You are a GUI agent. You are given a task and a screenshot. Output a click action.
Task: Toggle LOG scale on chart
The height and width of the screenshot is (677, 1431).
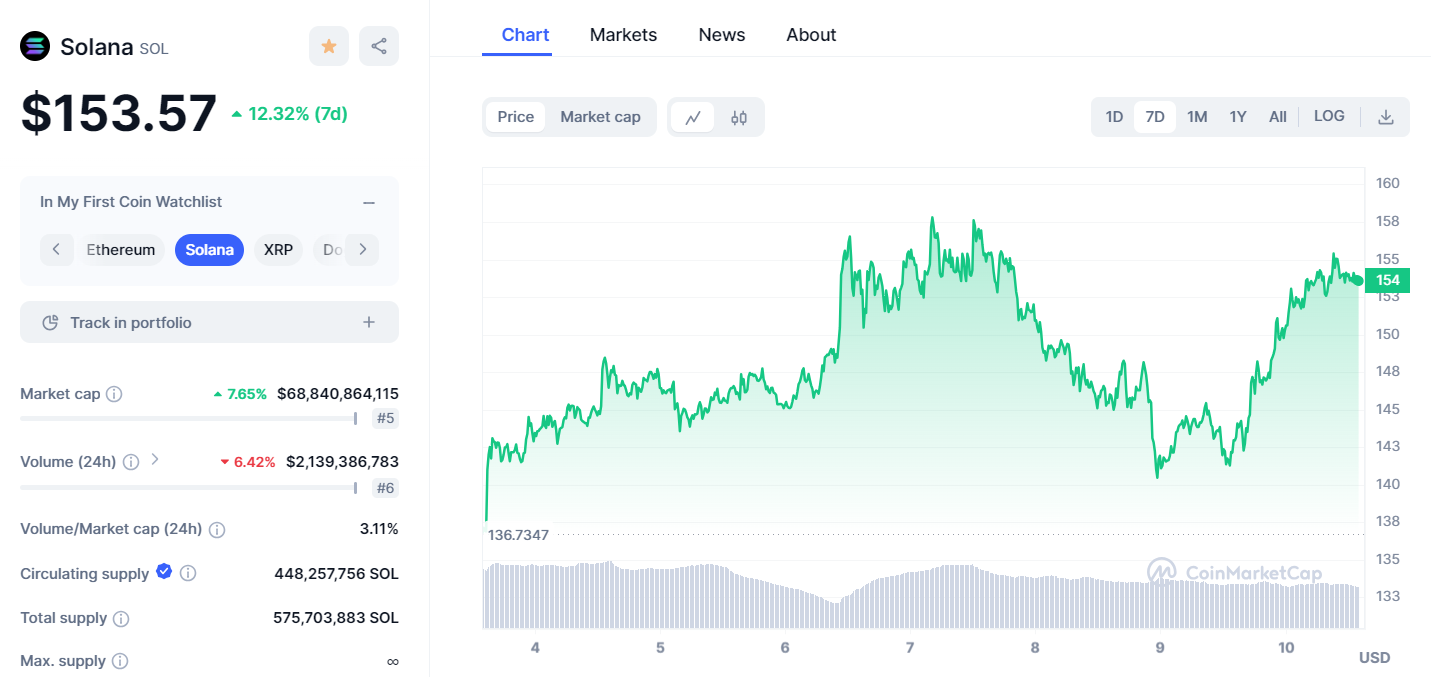click(1329, 116)
